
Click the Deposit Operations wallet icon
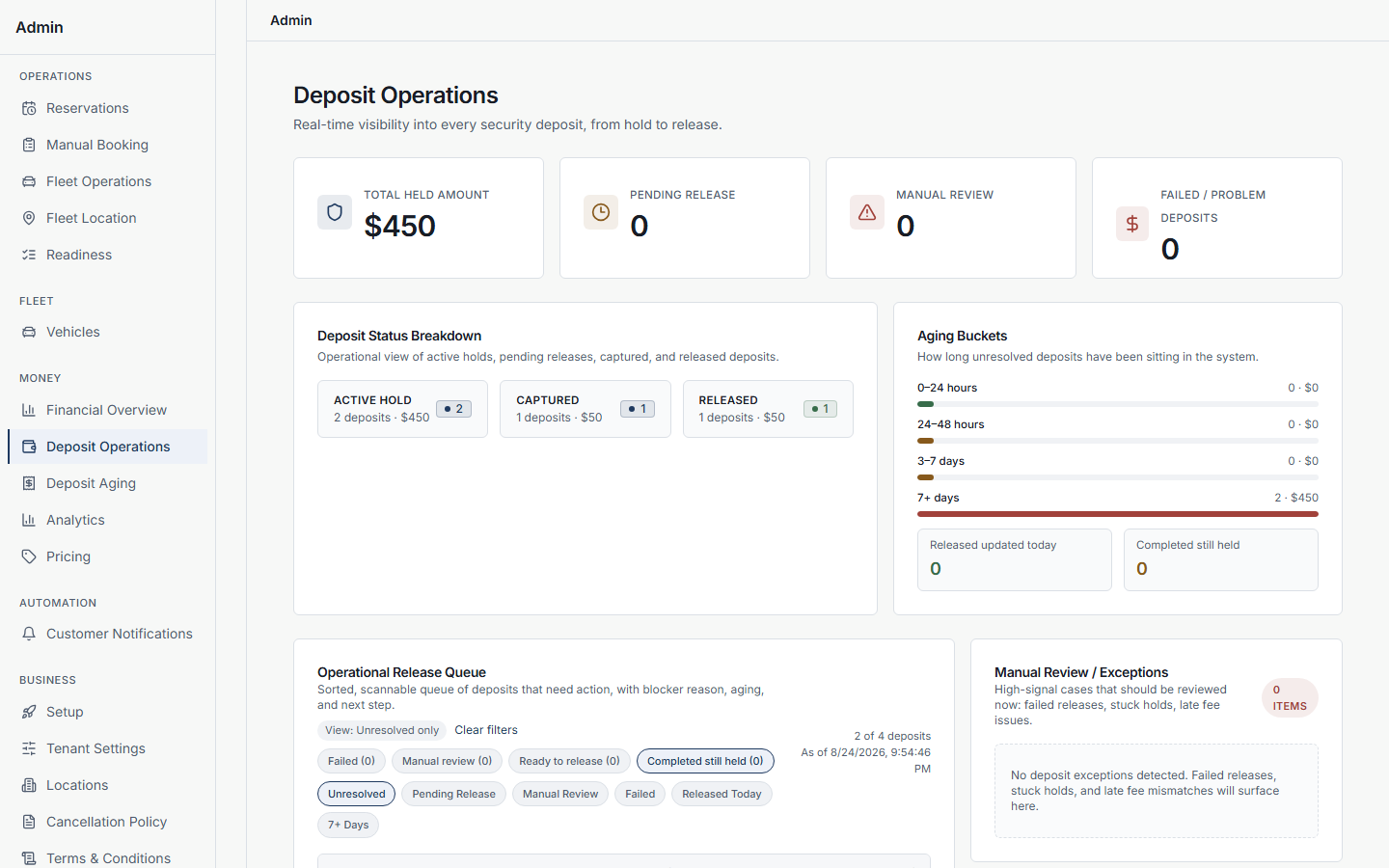tap(29, 447)
